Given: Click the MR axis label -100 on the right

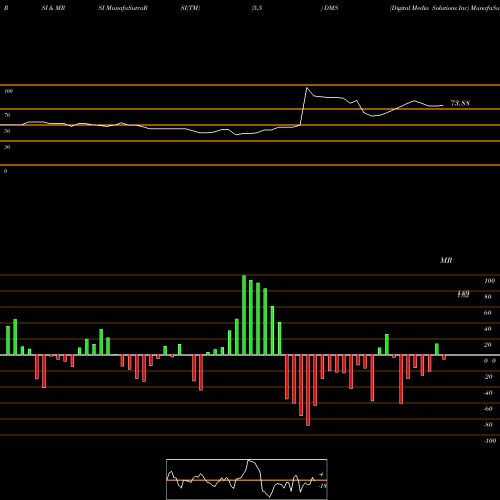Looking at the screenshot, I should click(490, 441).
